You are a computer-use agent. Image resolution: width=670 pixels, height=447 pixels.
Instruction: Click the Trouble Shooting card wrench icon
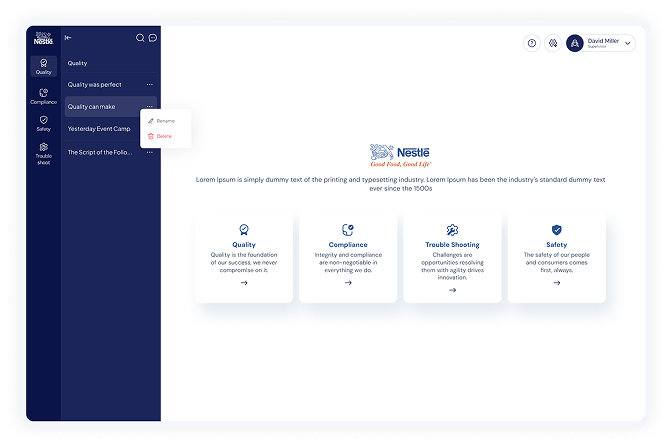tap(452, 230)
